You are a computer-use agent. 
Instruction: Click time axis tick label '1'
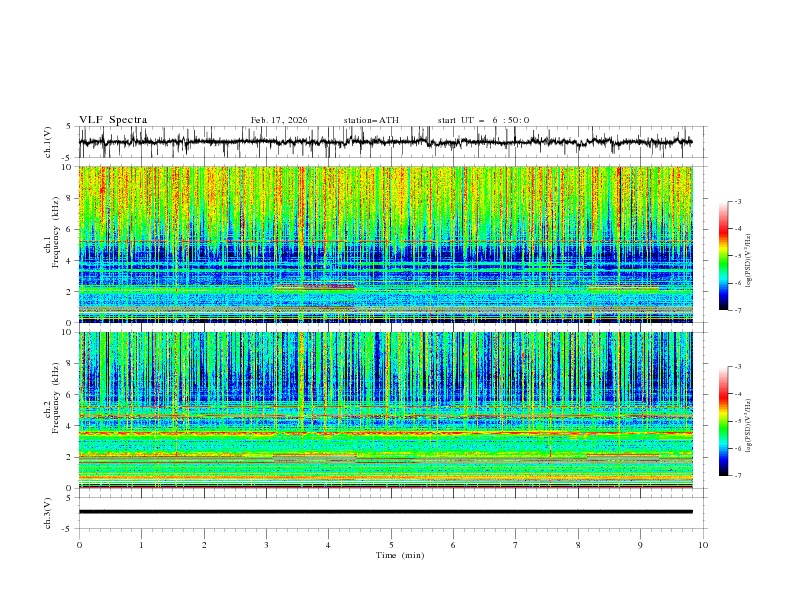[x=141, y=545]
